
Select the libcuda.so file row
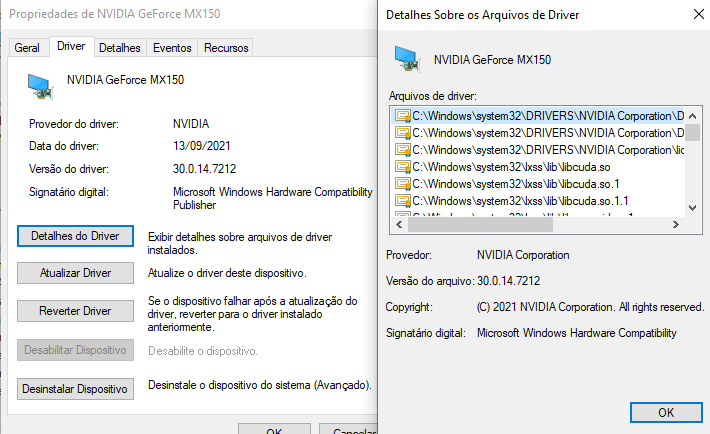(x=538, y=167)
